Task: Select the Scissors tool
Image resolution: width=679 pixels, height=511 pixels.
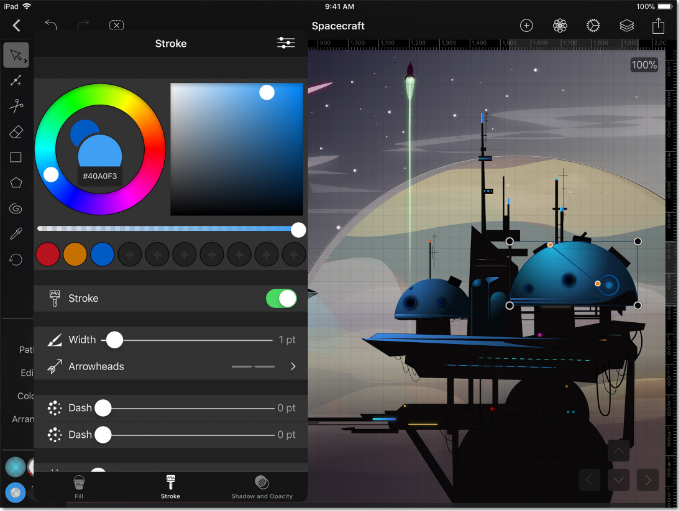Action: pyautogui.click(x=16, y=106)
